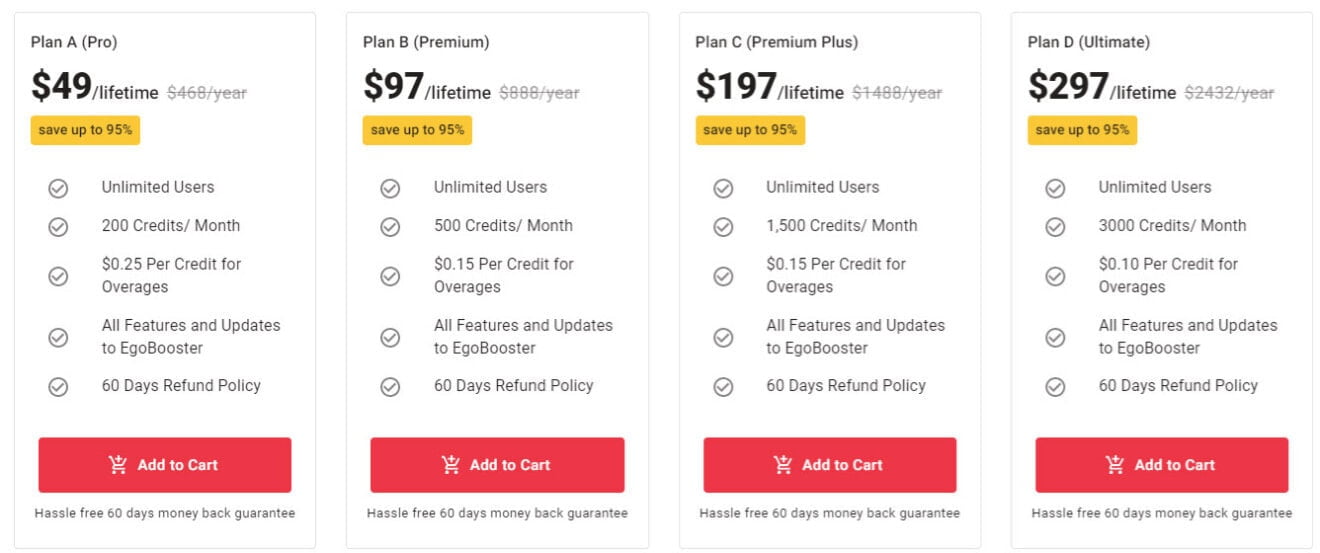Screen dimensions: 1320x553
Task: Add Plan B Premium to cart
Action: click(x=497, y=465)
